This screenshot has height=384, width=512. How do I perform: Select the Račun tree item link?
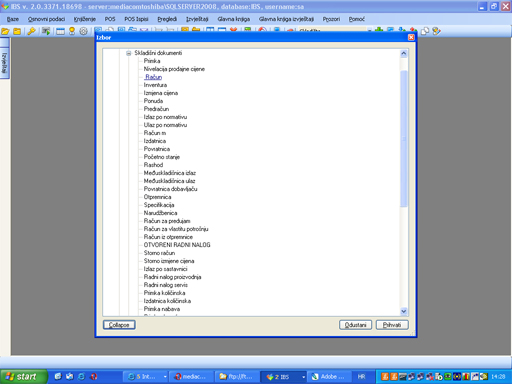coord(153,77)
